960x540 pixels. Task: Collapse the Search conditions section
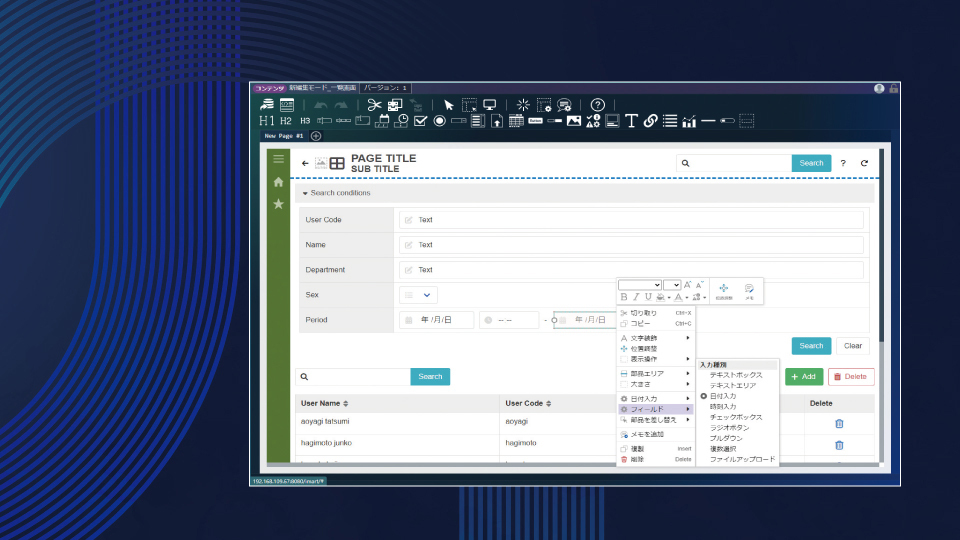pyautogui.click(x=306, y=193)
